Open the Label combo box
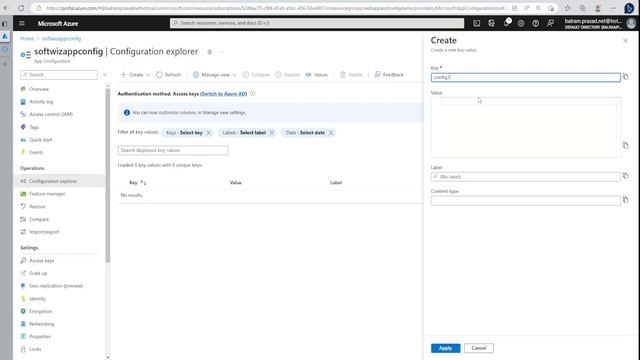640x360 pixels. (x=526, y=177)
